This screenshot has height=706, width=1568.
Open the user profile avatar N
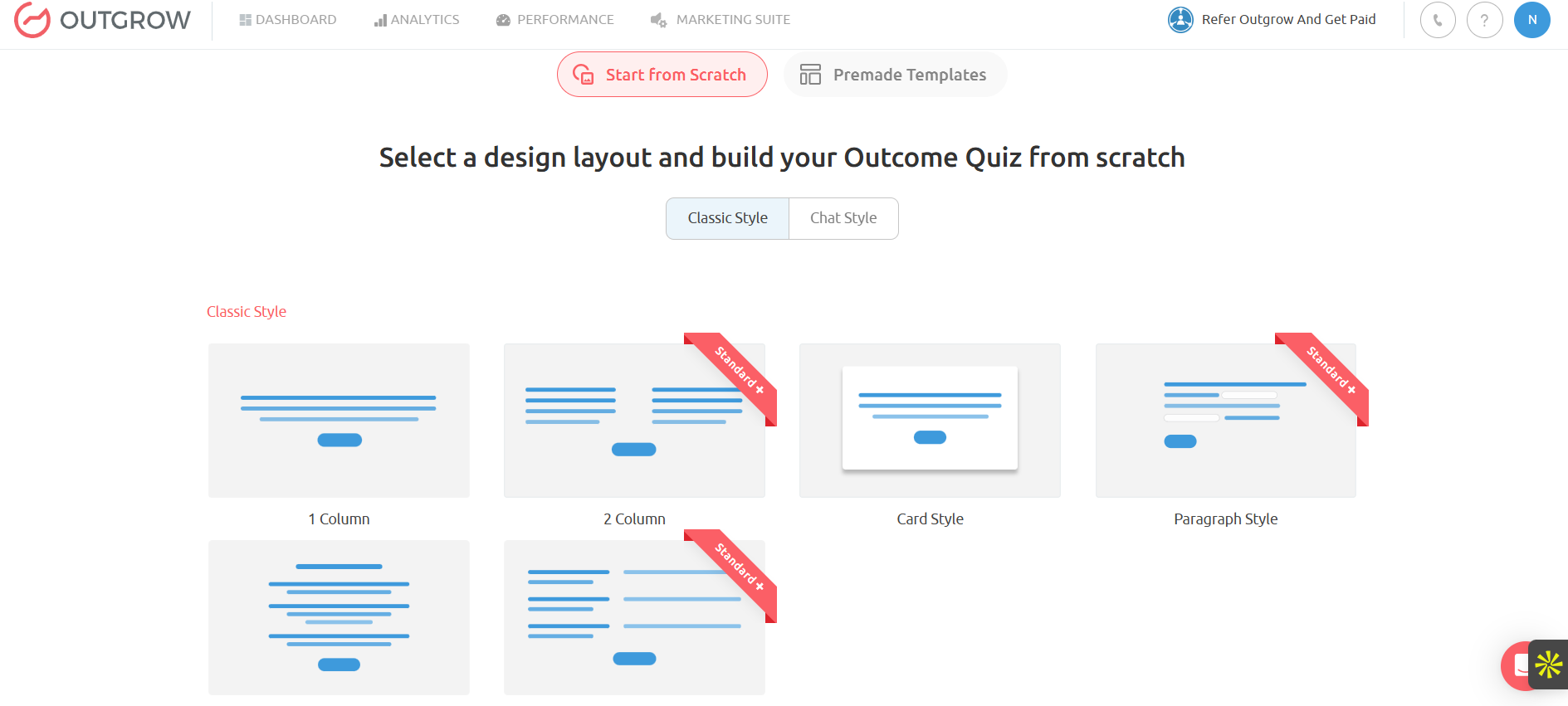point(1531,20)
